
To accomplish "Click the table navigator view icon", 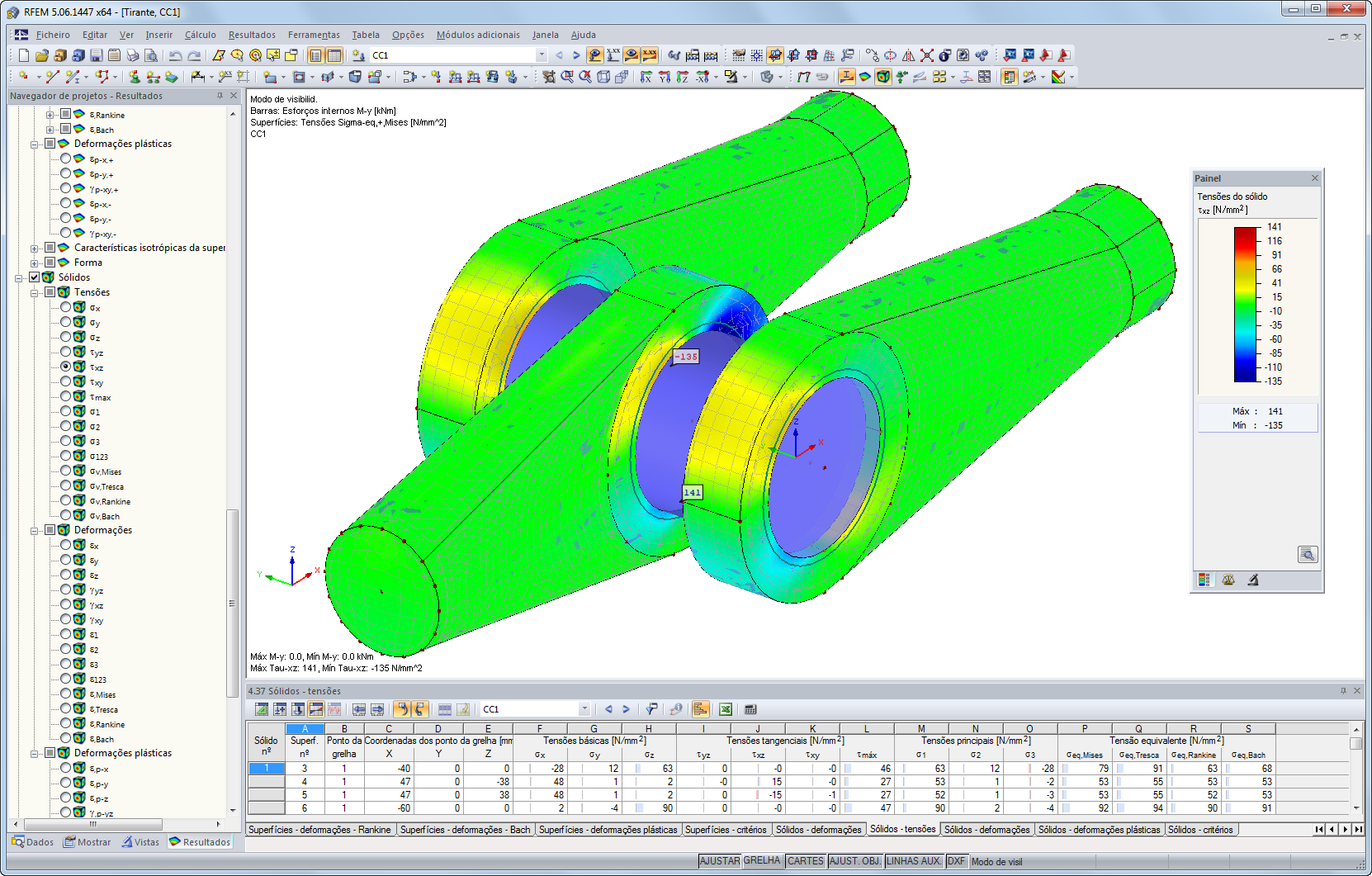I will 316,55.
